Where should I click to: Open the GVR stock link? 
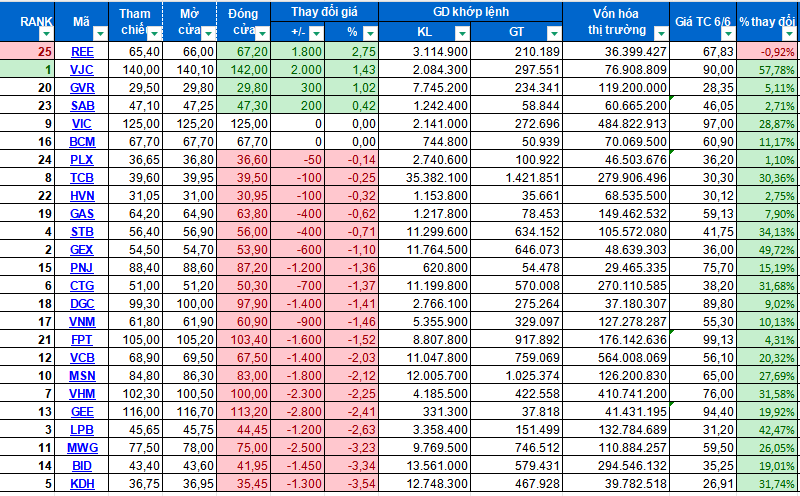tap(82, 88)
